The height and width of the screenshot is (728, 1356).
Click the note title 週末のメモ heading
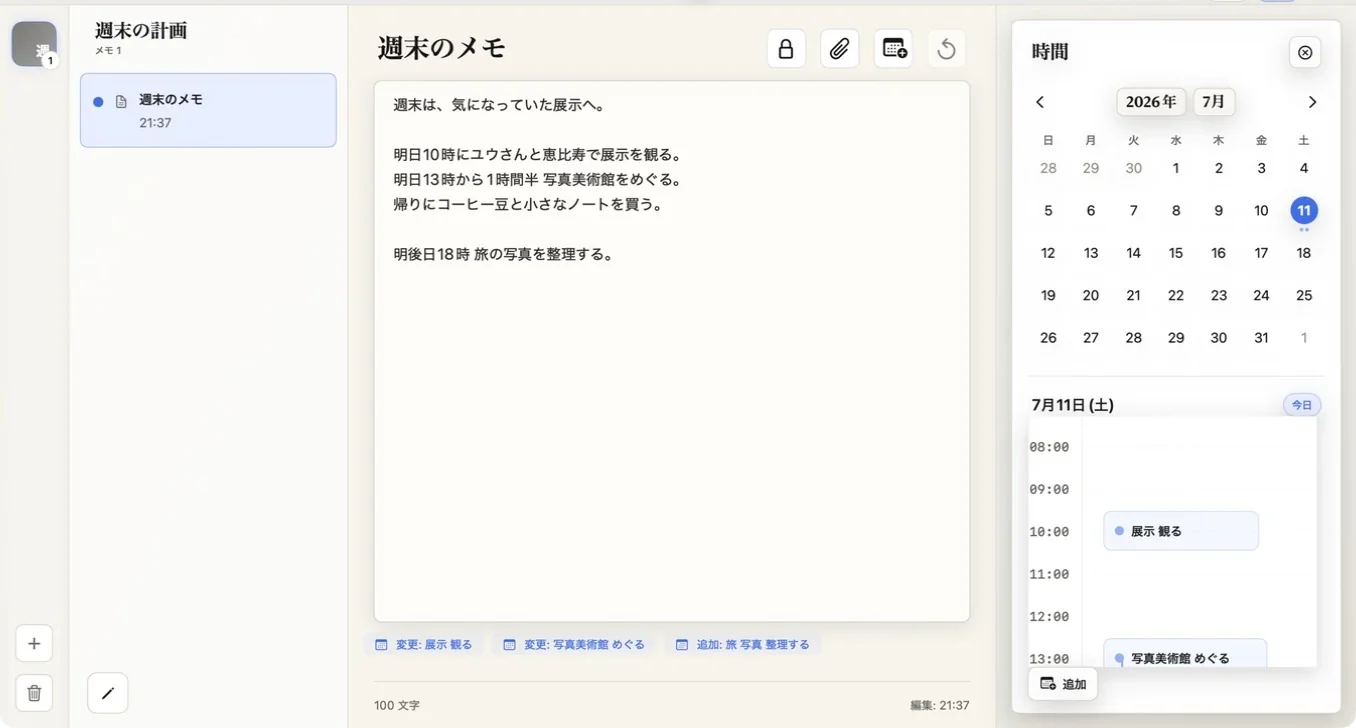(442, 48)
